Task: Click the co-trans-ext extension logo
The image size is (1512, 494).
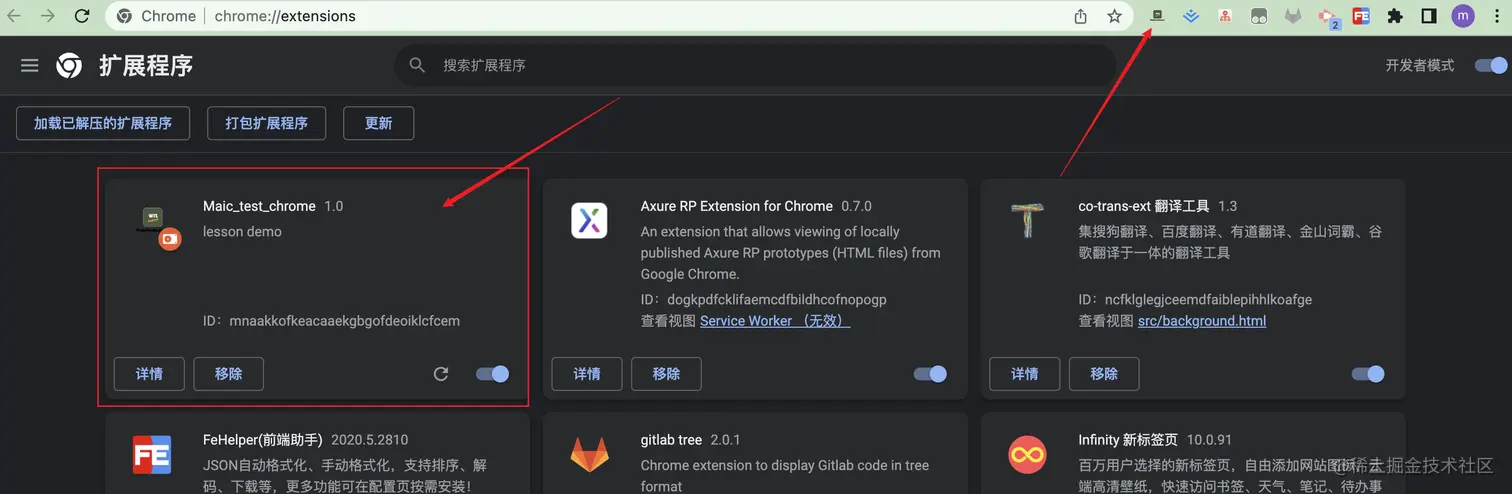Action: 1027,220
